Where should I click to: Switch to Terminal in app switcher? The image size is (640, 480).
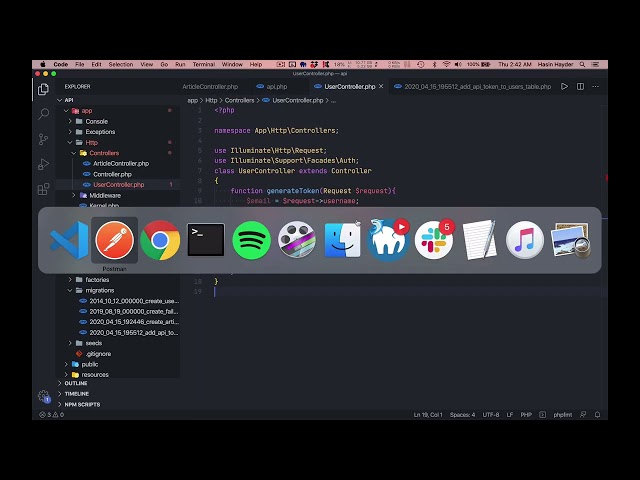coord(206,240)
